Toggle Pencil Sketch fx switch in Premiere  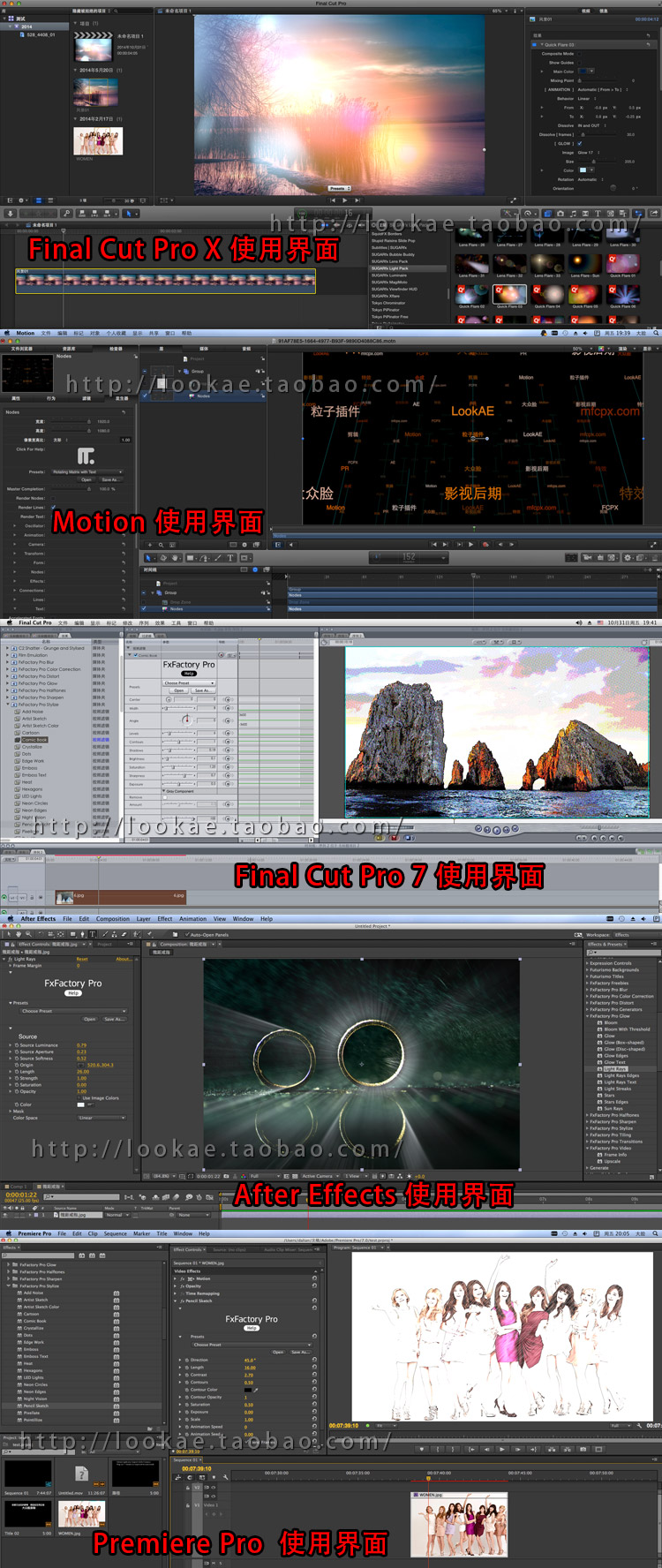coord(183,1300)
